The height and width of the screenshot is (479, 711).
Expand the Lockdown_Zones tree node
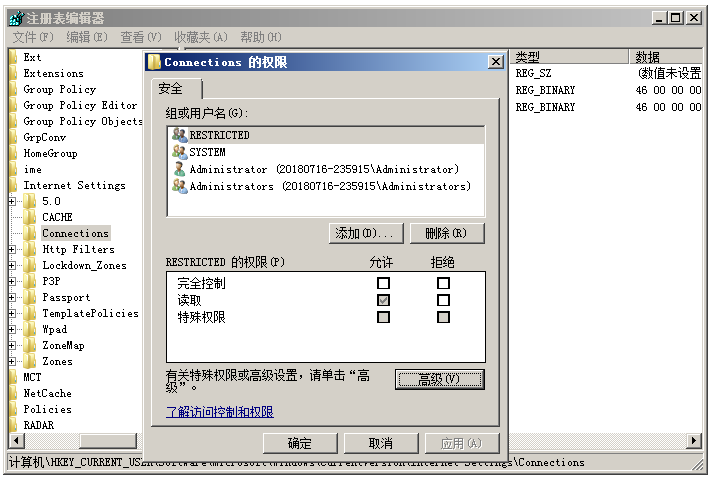12,265
